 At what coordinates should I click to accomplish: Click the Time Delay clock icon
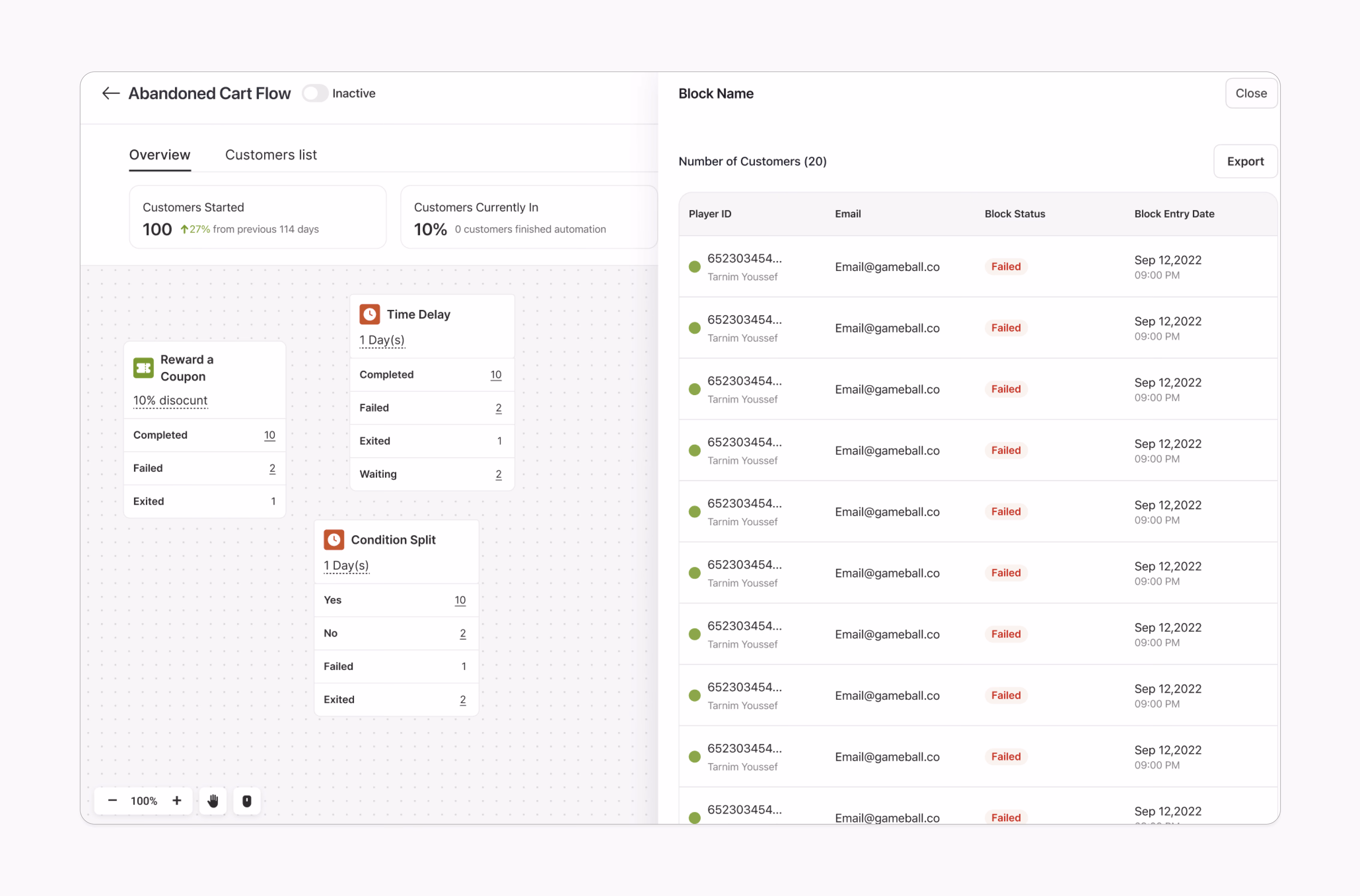[370, 314]
